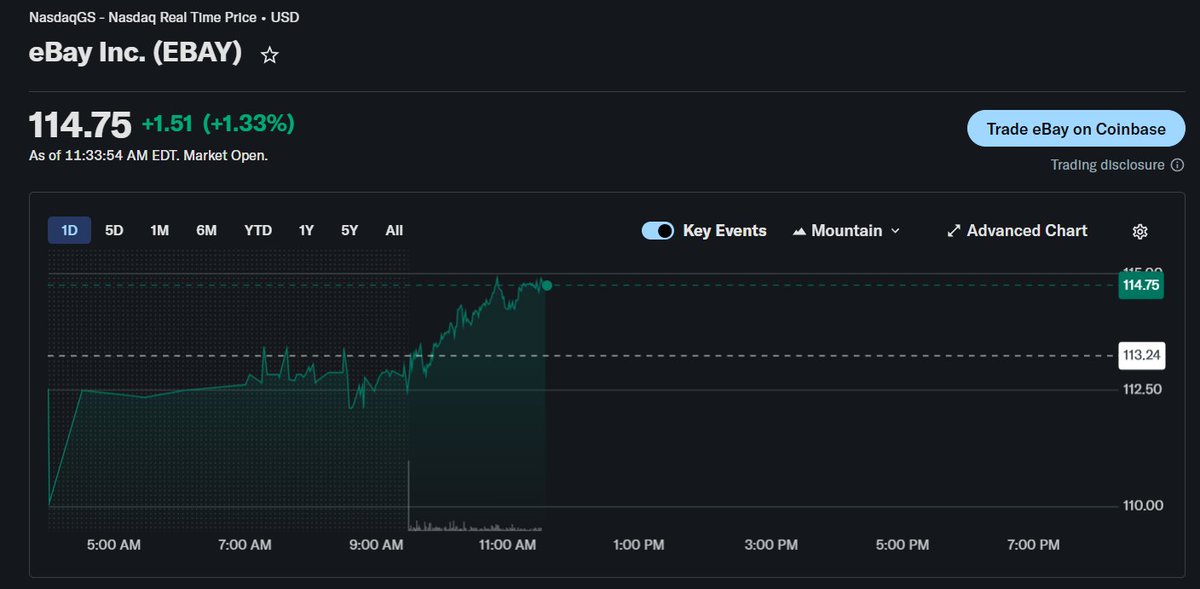Open chart settings gear icon
1200x589 pixels.
(1140, 231)
